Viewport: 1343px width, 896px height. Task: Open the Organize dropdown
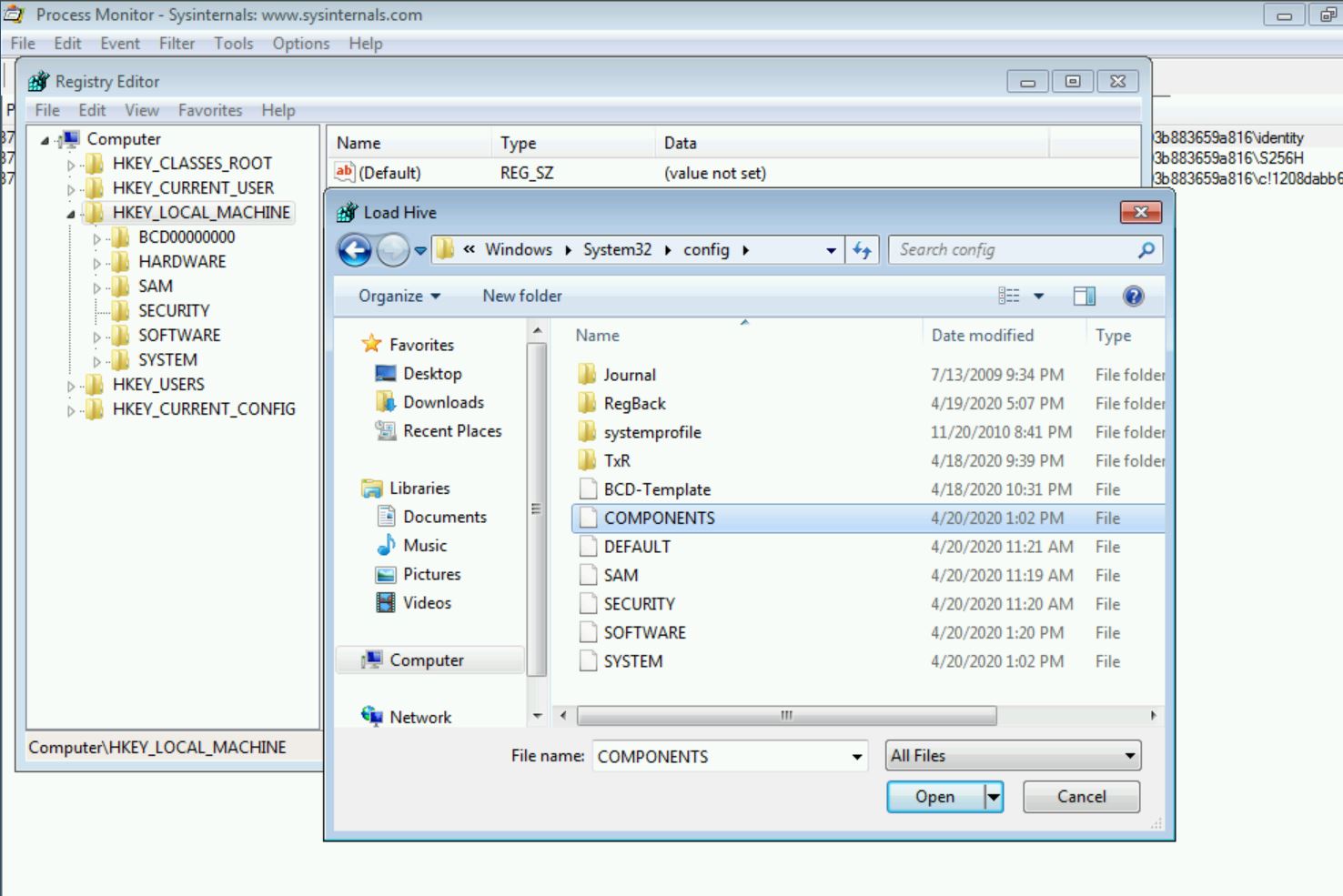(399, 296)
